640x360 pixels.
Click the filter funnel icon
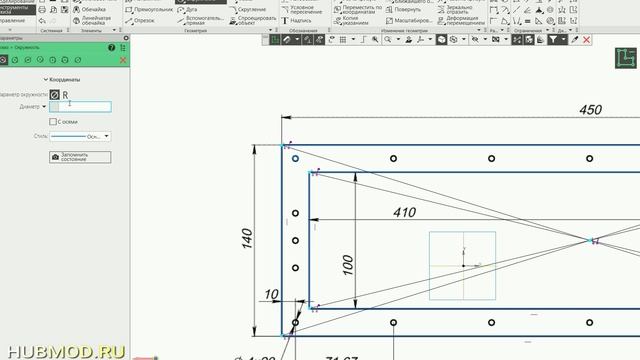[553, 40]
